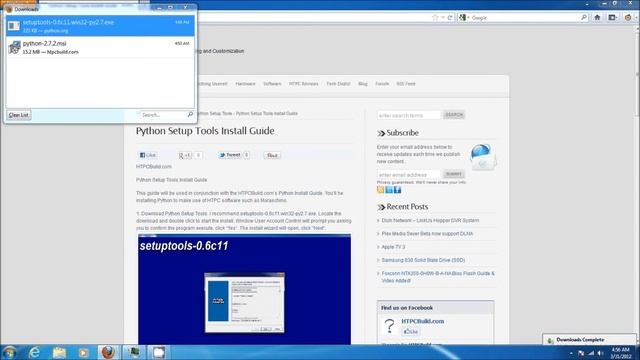Open Foxconn NTA350 Flash Guide post
Image resolution: width=640 pixels, height=360 pixels.
click(438, 277)
